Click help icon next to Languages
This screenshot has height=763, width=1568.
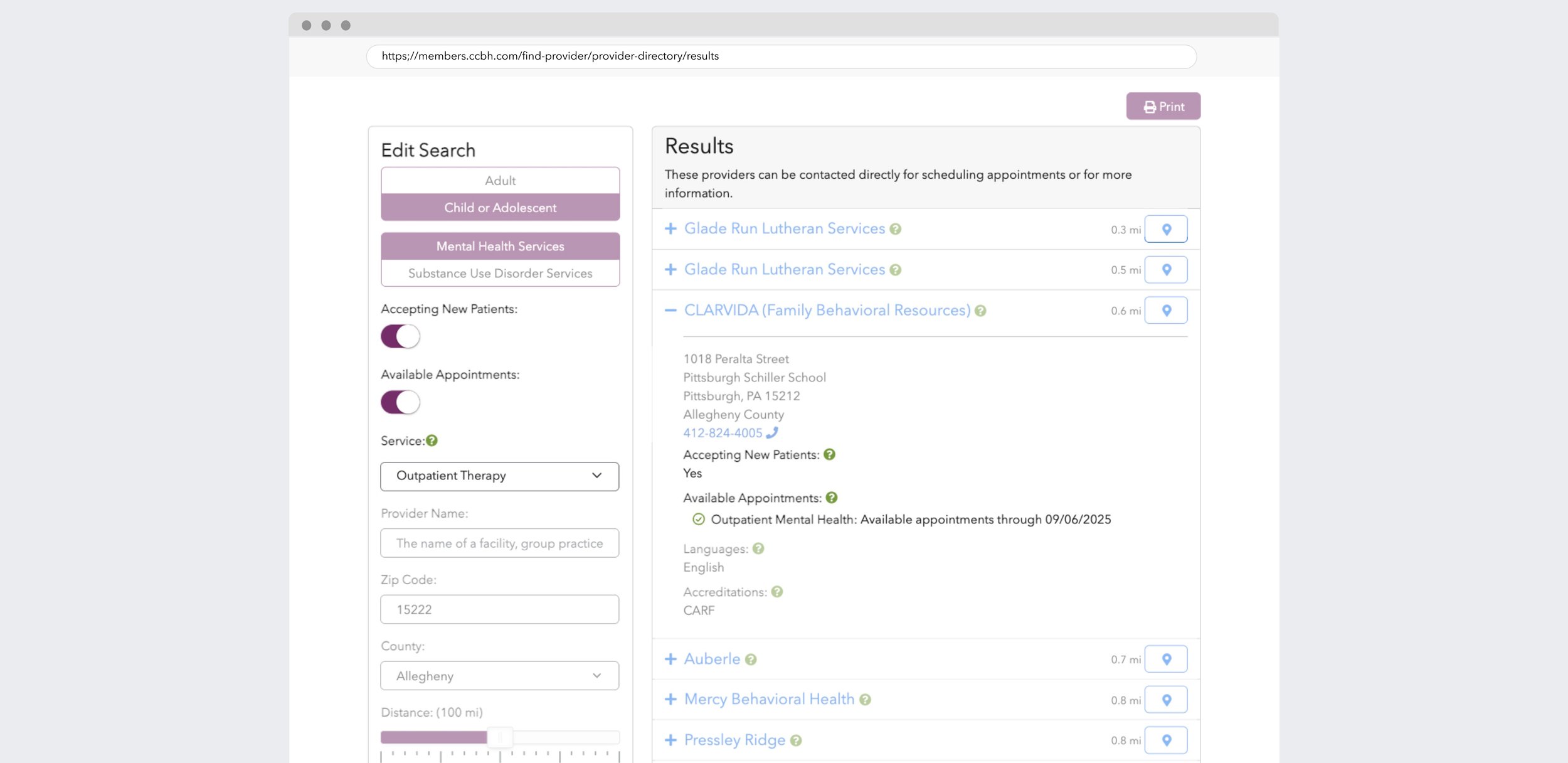pos(758,548)
